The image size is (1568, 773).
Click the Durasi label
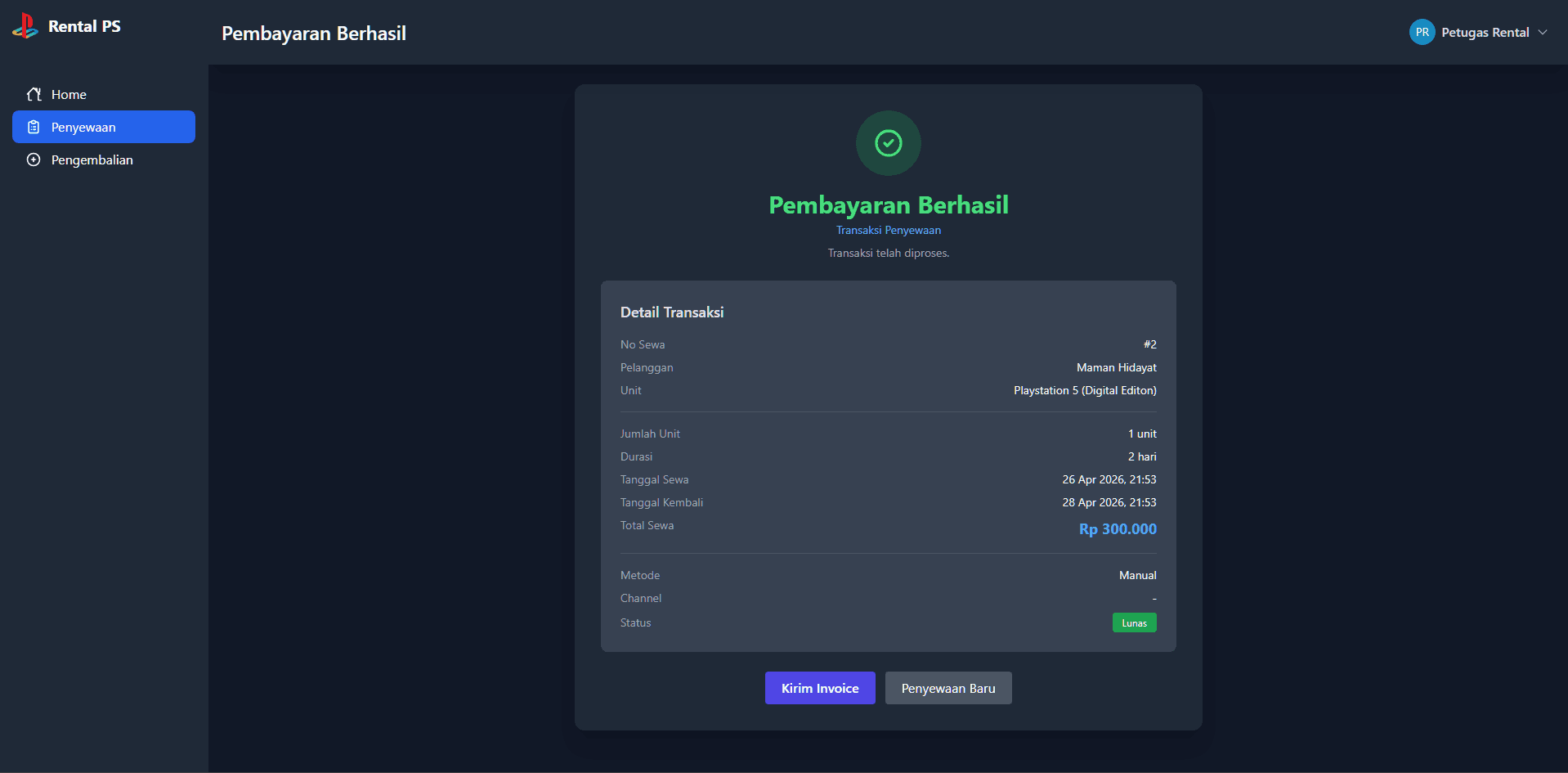pyautogui.click(x=636, y=456)
